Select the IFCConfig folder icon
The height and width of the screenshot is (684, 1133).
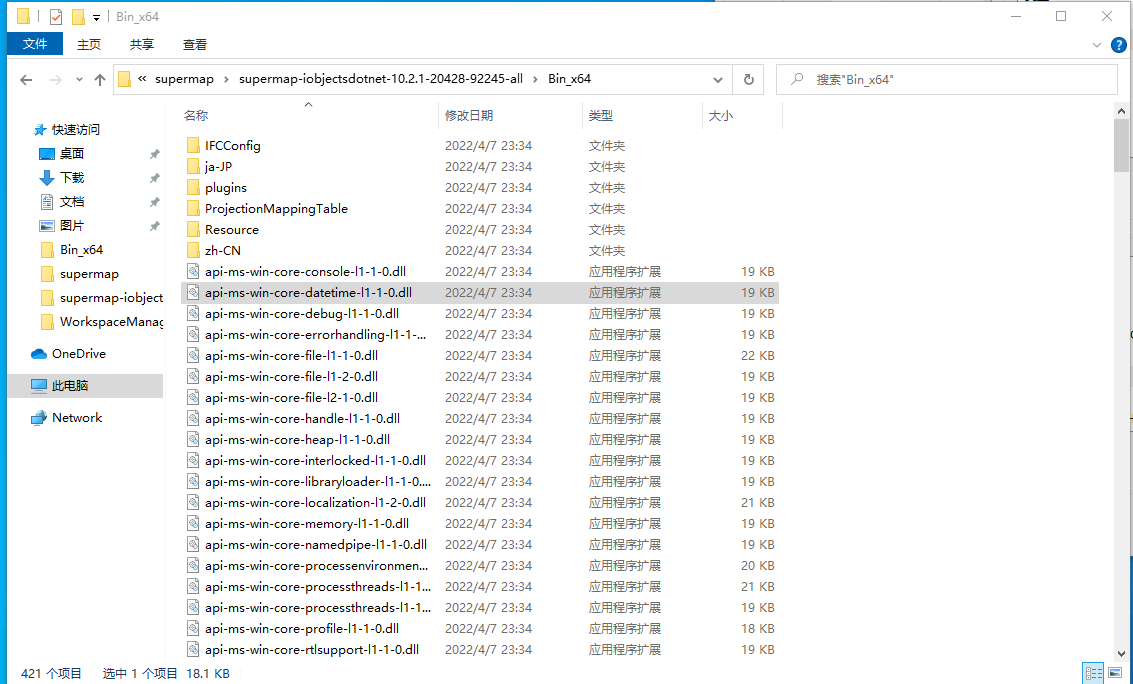point(192,145)
